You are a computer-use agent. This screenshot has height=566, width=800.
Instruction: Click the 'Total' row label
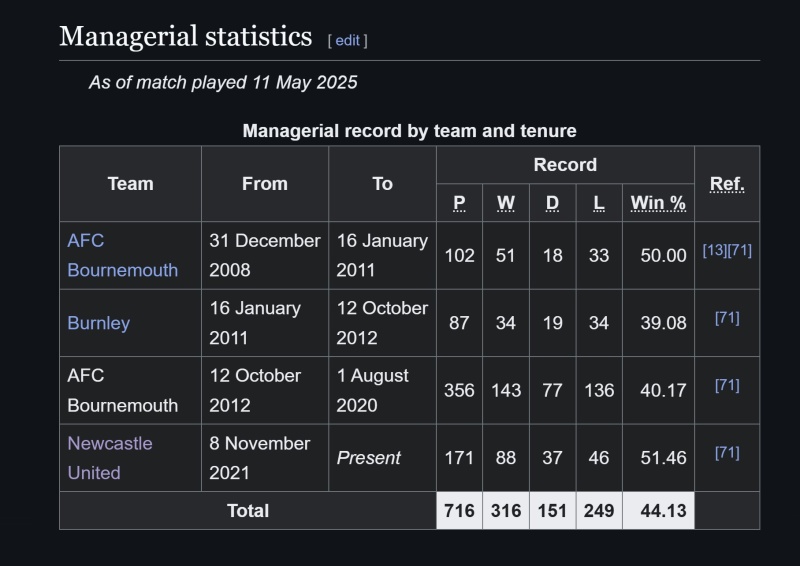click(248, 511)
